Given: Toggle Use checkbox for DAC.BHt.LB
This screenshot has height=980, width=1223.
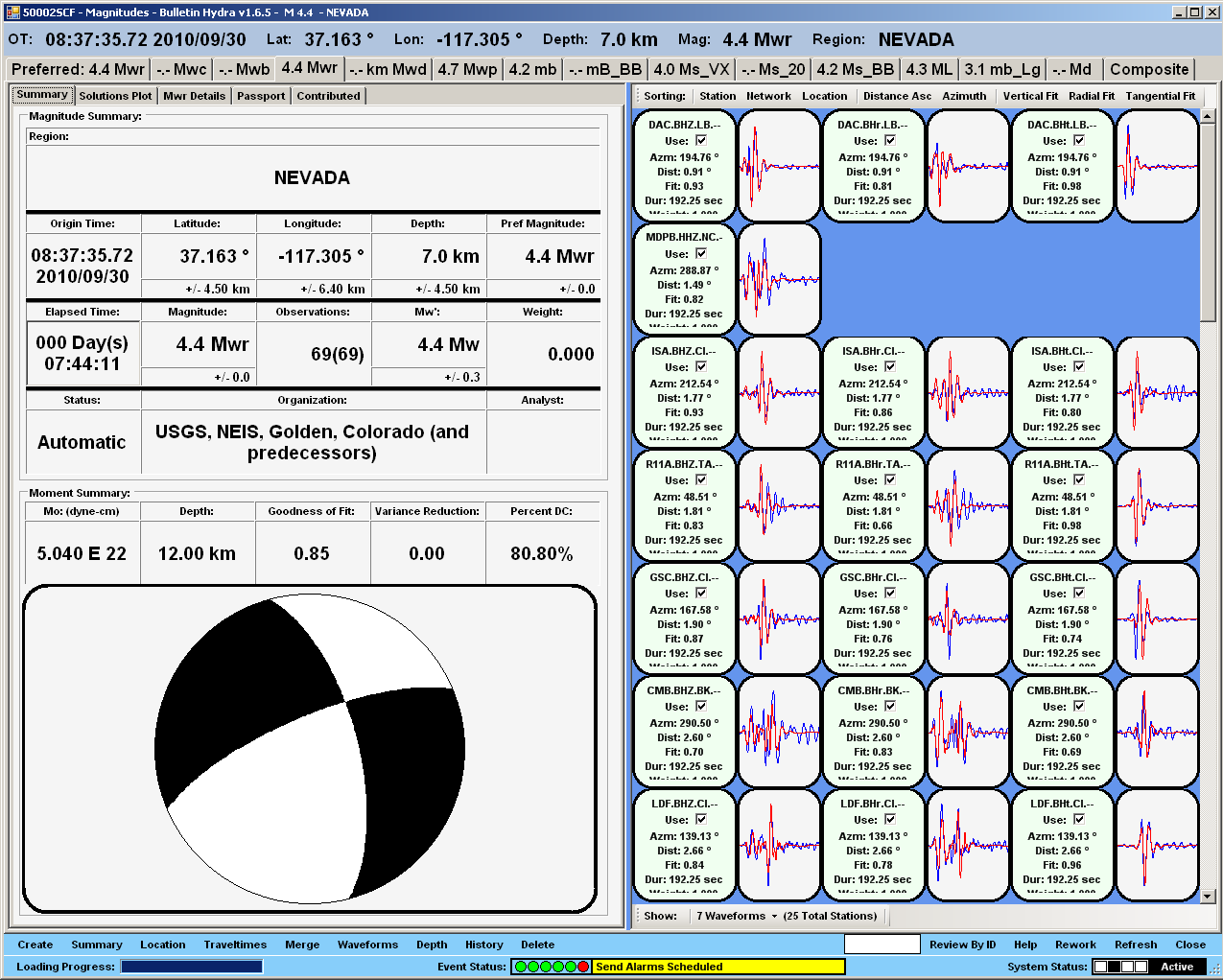Looking at the screenshot, I should tap(1079, 141).
